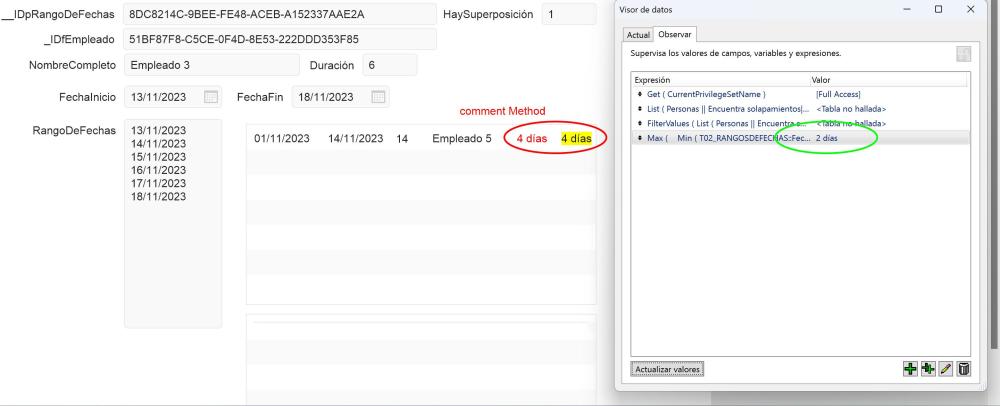Image resolution: width=1000 pixels, height=406 pixels.
Task: Switch to the Actual tab
Action: pyautogui.click(x=637, y=35)
